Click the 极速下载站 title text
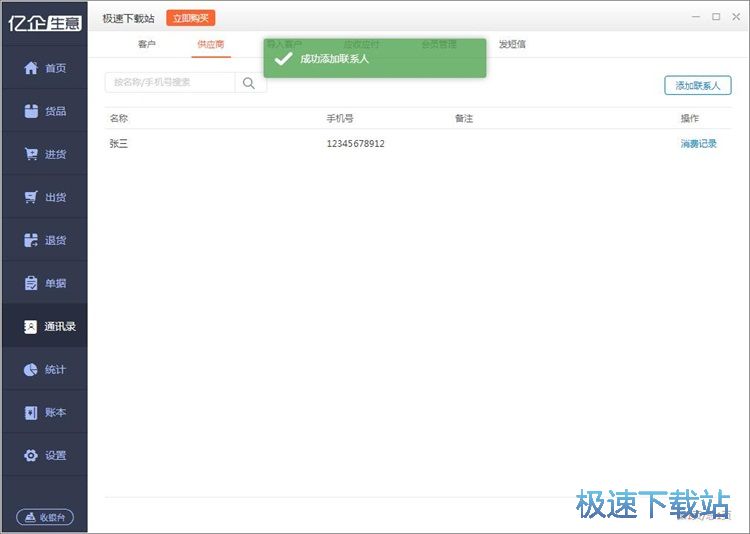The width and height of the screenshot is (750, 534). point(128,19)
